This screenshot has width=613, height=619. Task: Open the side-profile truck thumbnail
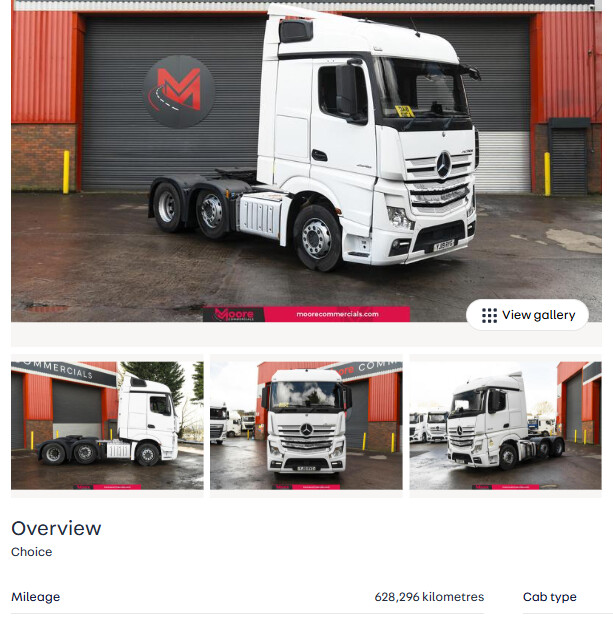pos(107,426)
